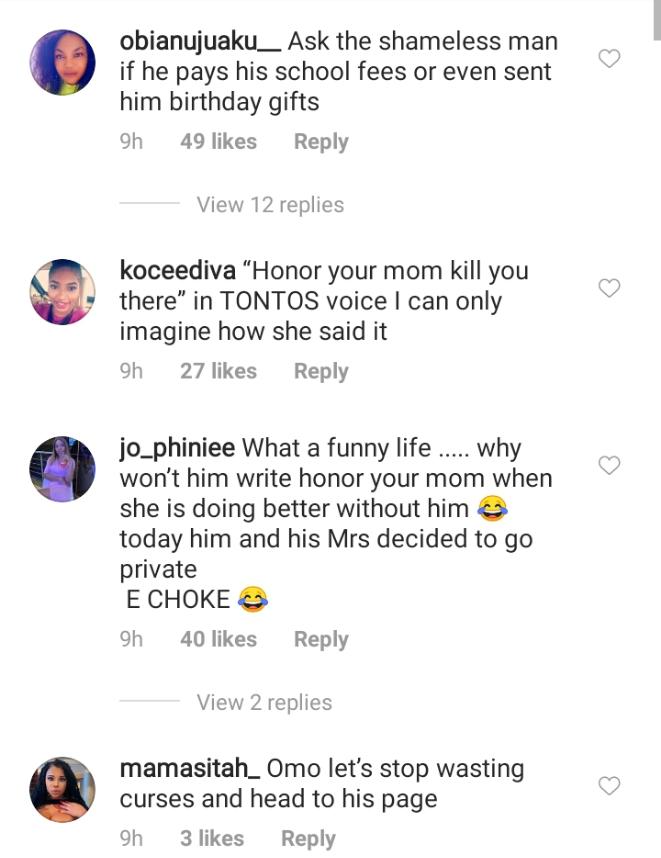The width and height of the screenshot is (661, 858).
Task: Reply to jo_phiniee's comment
Action: [321, 639]
